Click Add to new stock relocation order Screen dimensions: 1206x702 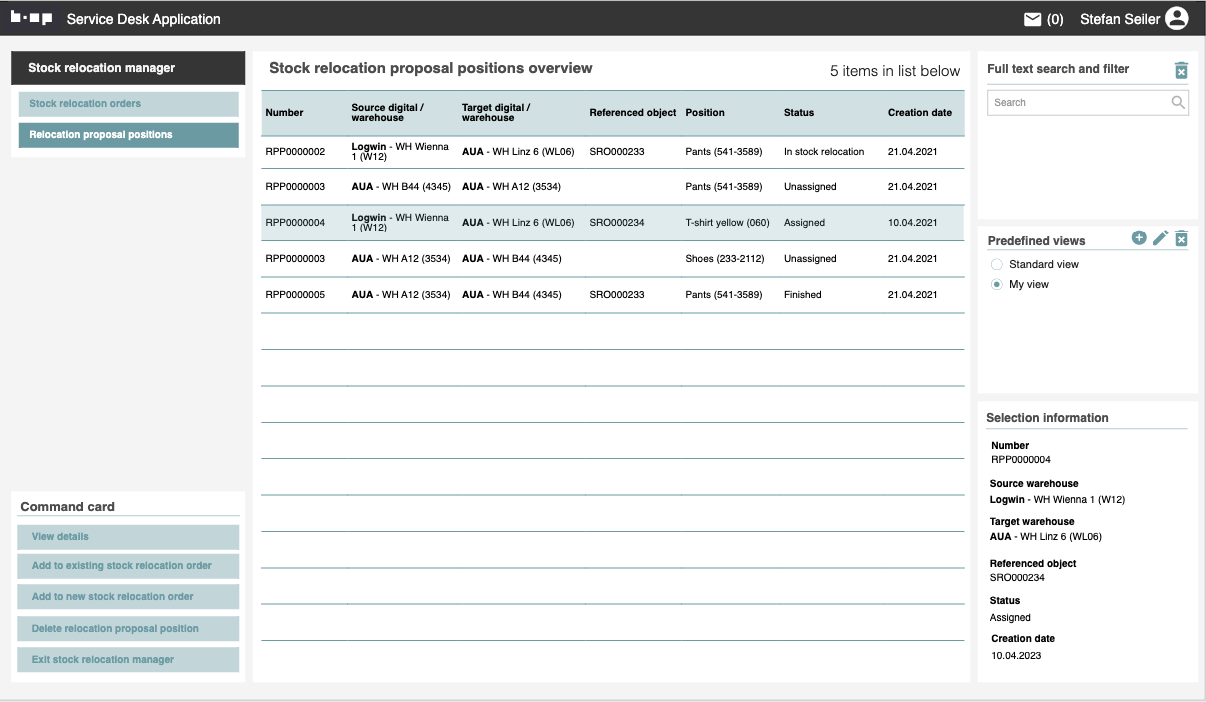[128, 597]
